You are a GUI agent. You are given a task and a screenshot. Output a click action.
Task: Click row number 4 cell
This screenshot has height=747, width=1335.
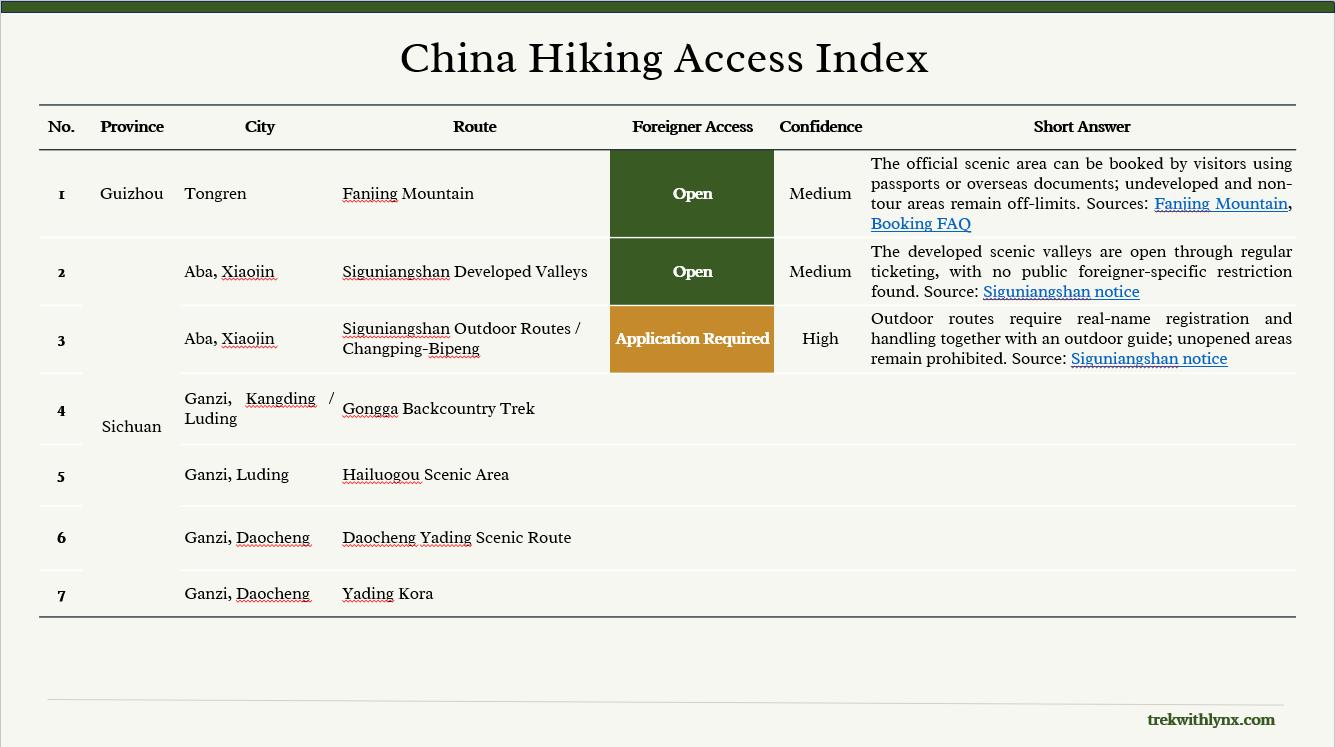tap(61, 410)
